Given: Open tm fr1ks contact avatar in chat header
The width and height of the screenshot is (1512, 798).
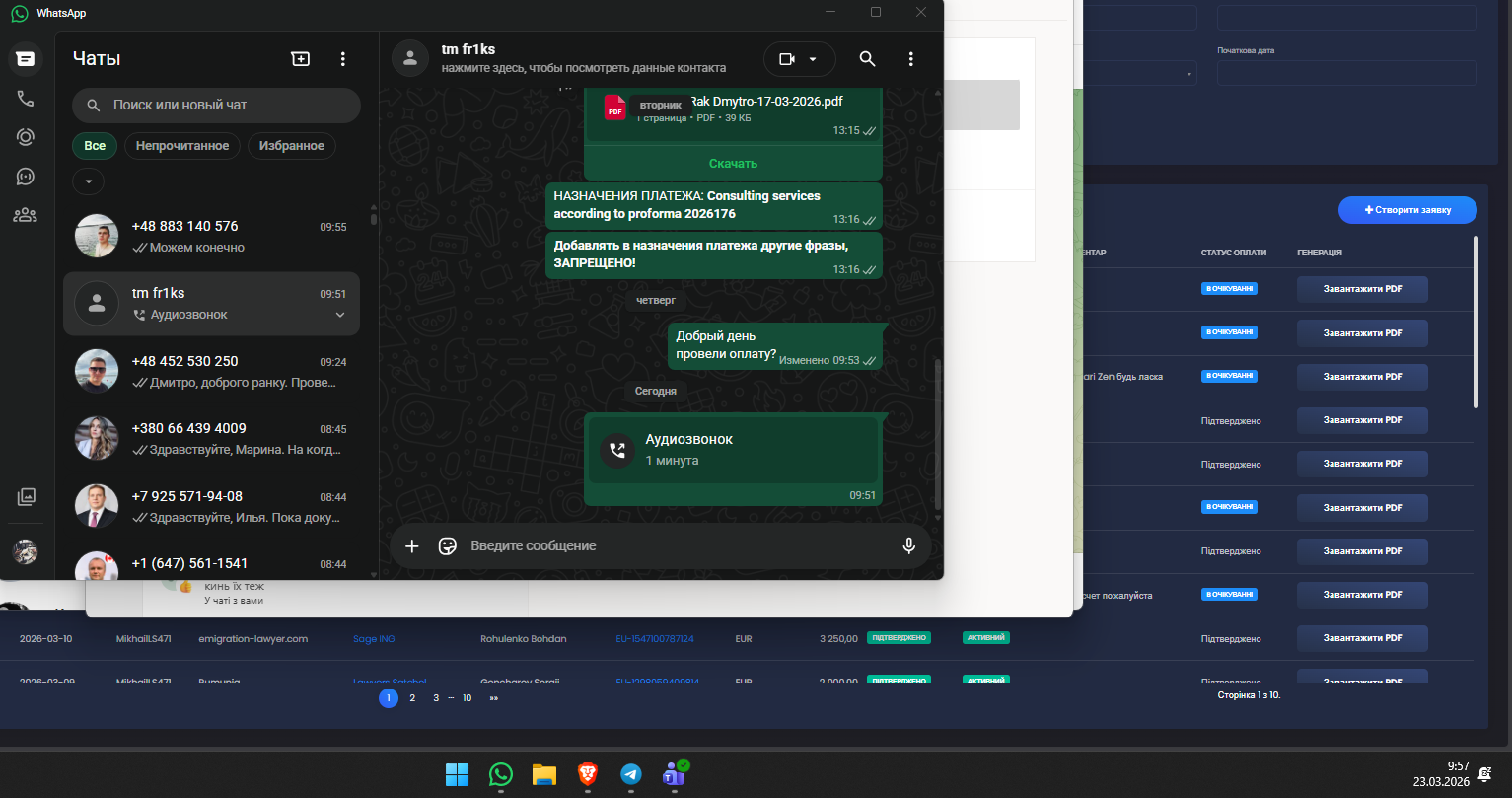Looking at the screenshot, I should 409,58.
